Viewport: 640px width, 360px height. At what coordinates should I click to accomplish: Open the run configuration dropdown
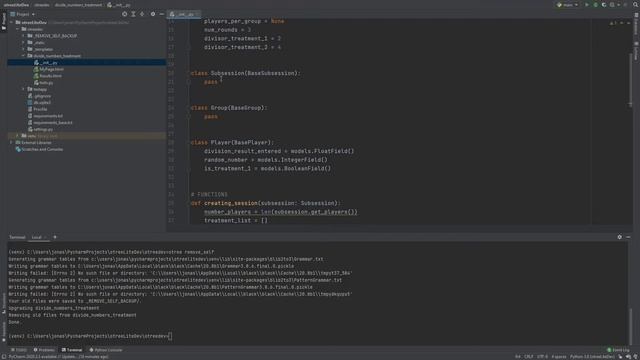tap(568, 5)
